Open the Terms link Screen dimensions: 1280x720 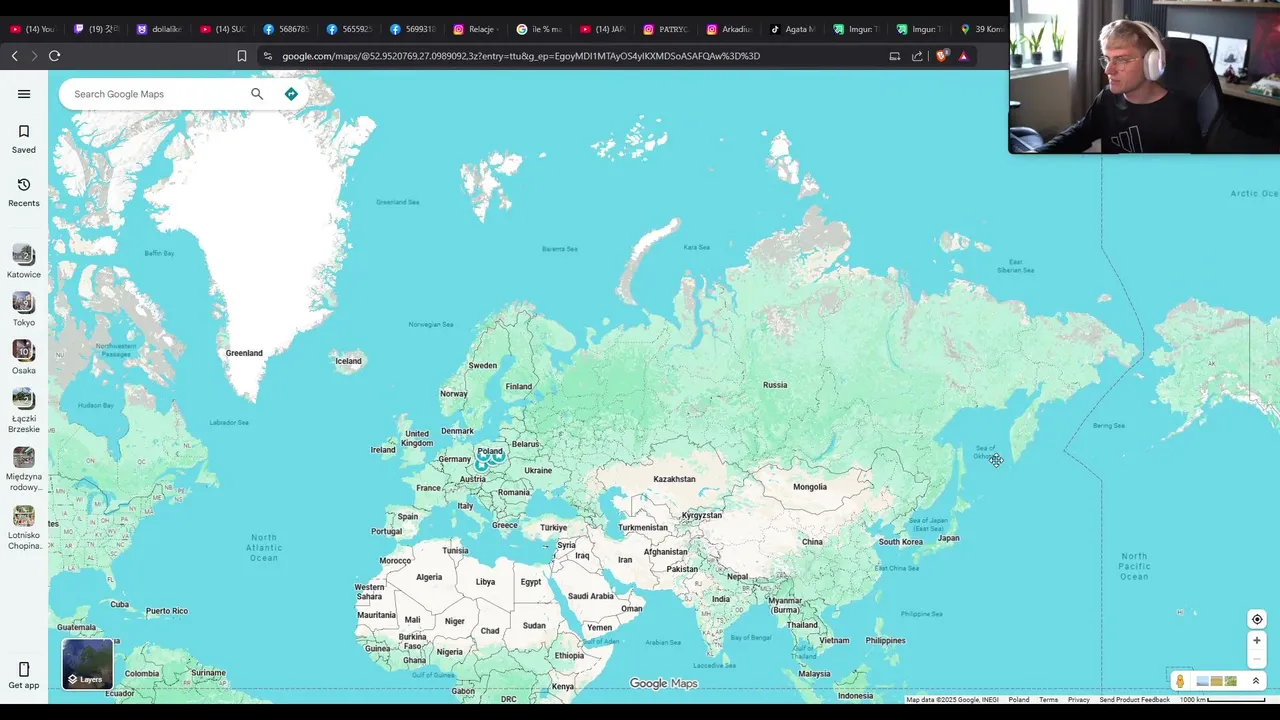click(x=1048, y=700)
